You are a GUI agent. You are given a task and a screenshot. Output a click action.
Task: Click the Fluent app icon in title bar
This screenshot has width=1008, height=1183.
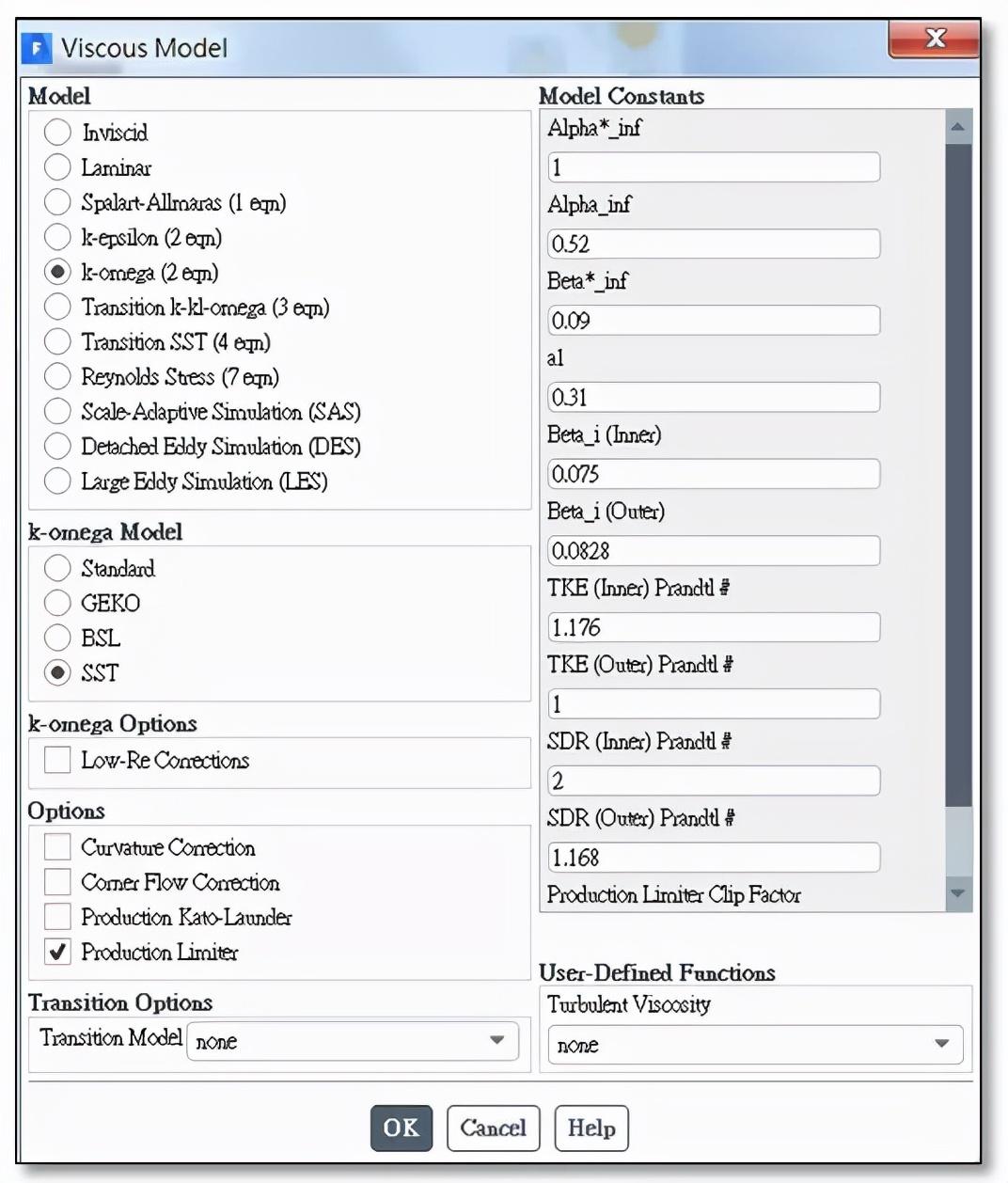pyautogui.click(x=37, y=48)
